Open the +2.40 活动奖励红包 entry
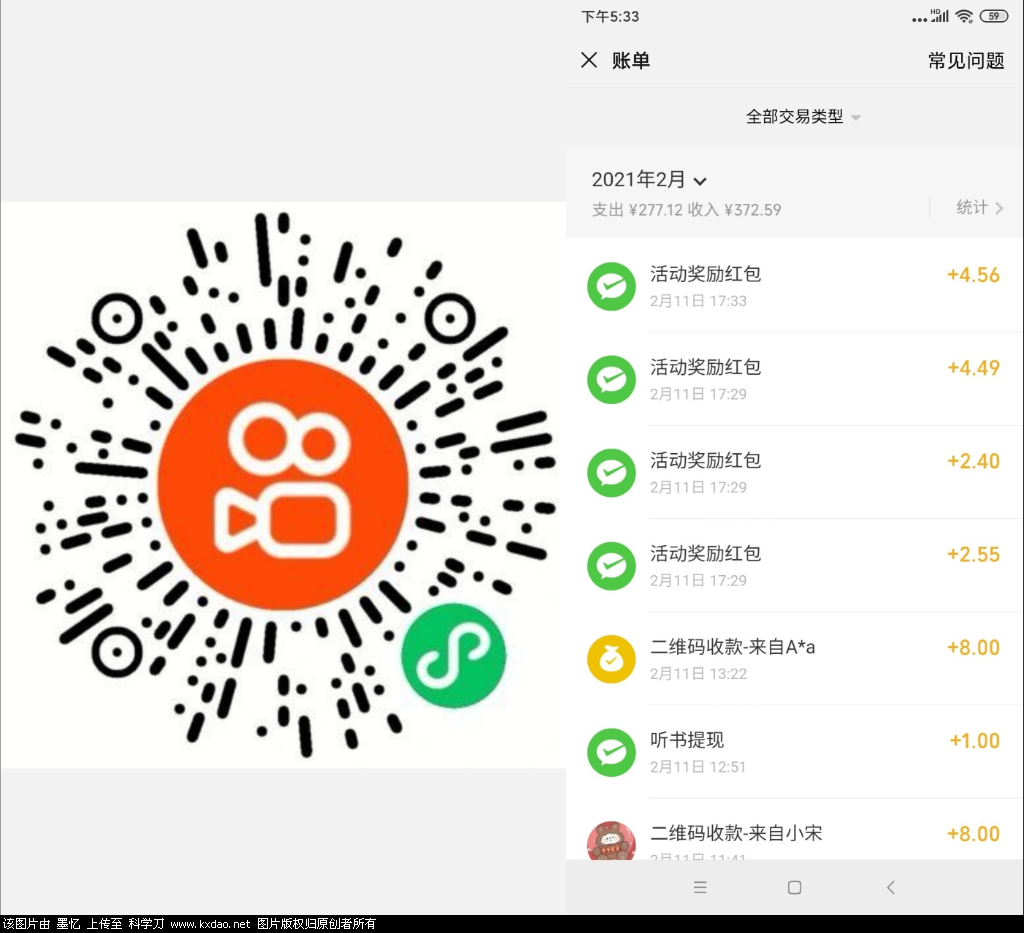This screenshot has width=1024, height=933. (x=794, y=473)
